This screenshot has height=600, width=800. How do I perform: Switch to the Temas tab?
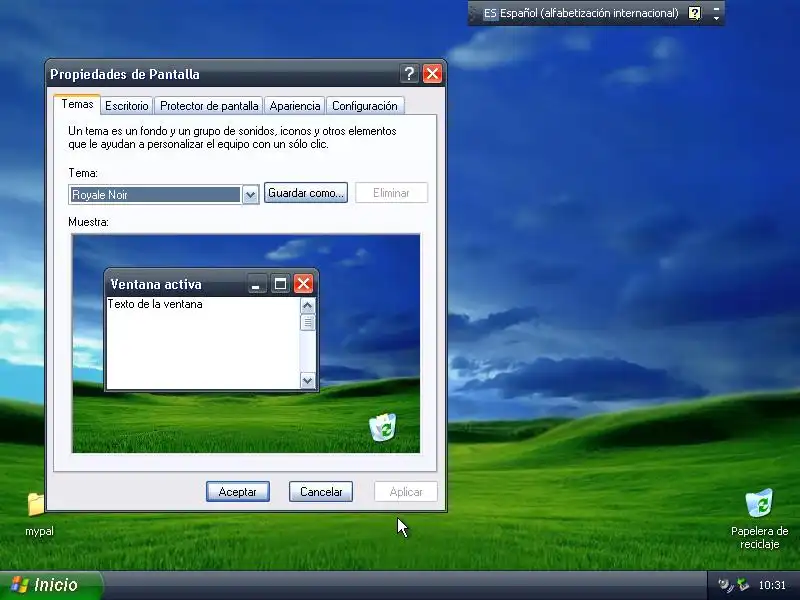click(x=77, y=104)
